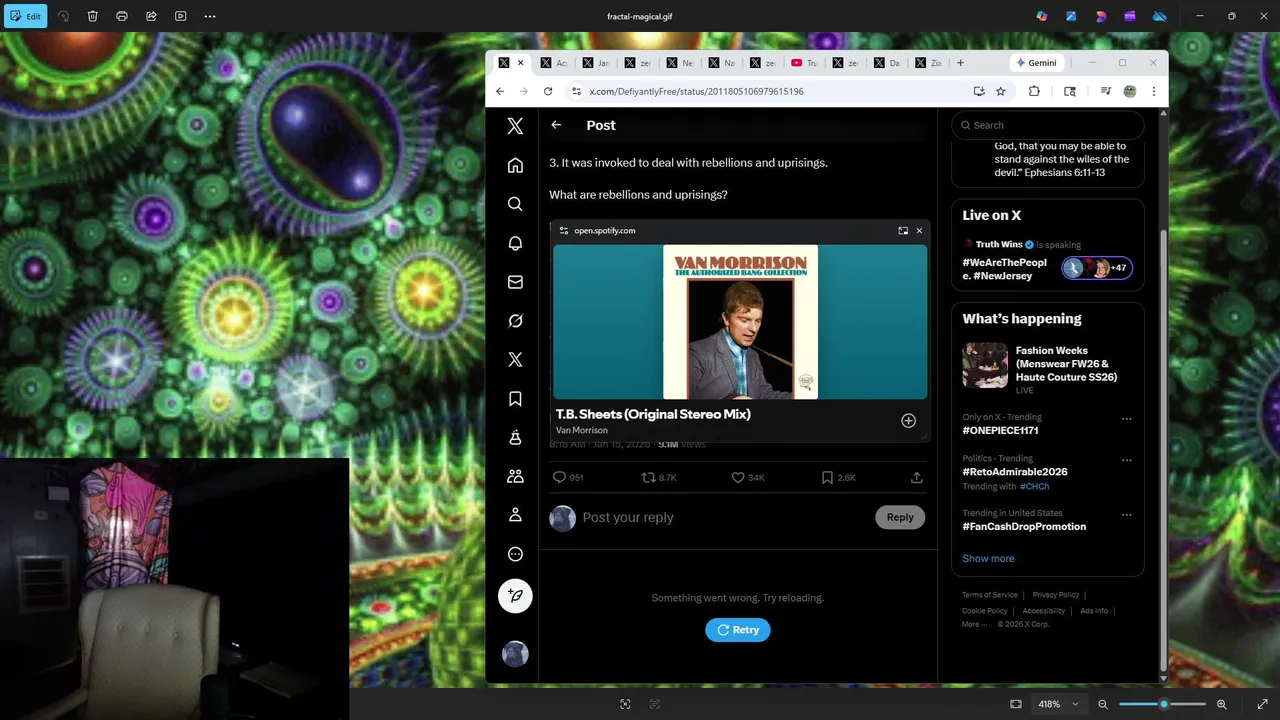Click the #CHCh hashtag link
1280x720 pixels.
1034,487
